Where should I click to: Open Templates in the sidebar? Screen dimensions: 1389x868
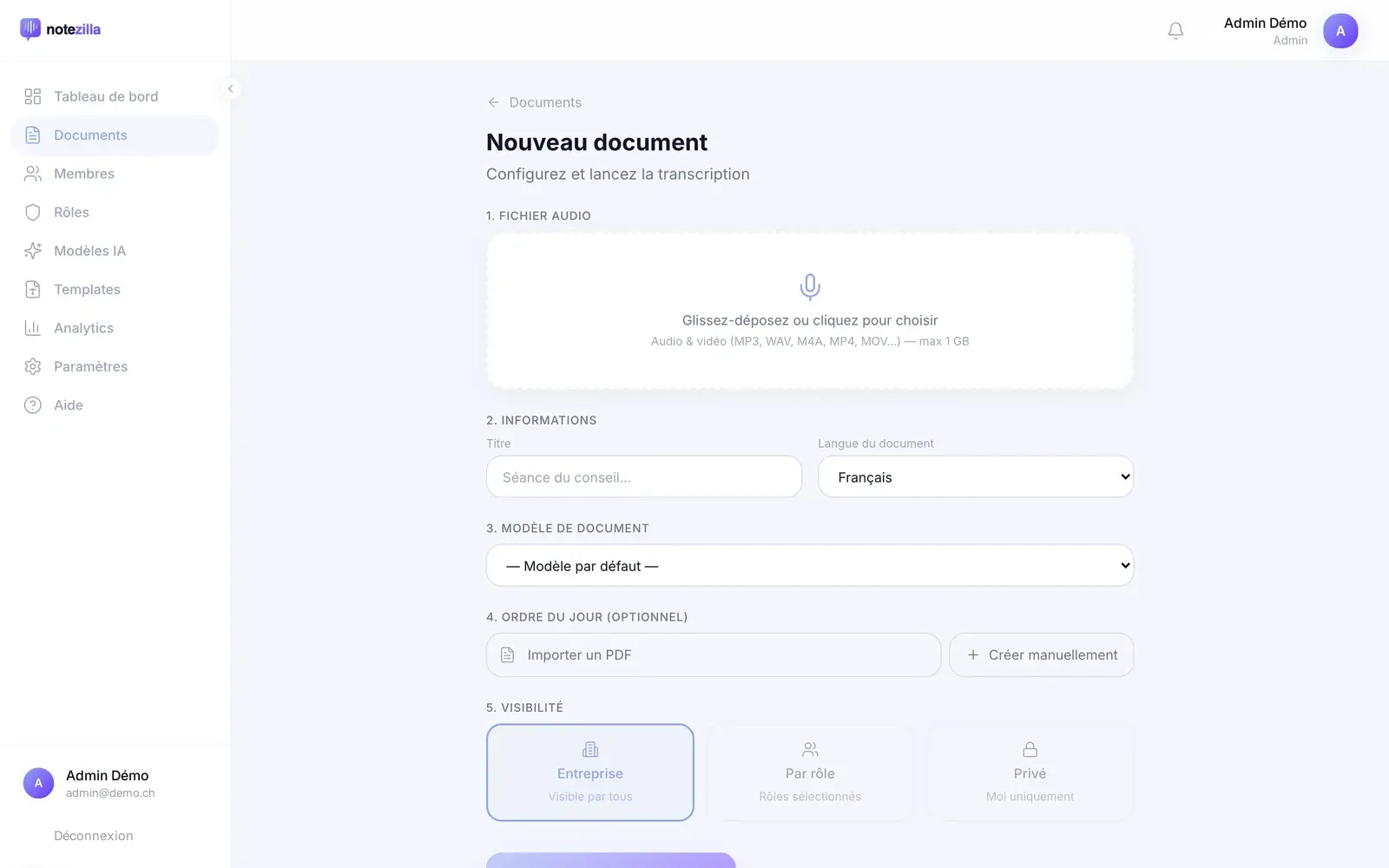click(115, 290)
